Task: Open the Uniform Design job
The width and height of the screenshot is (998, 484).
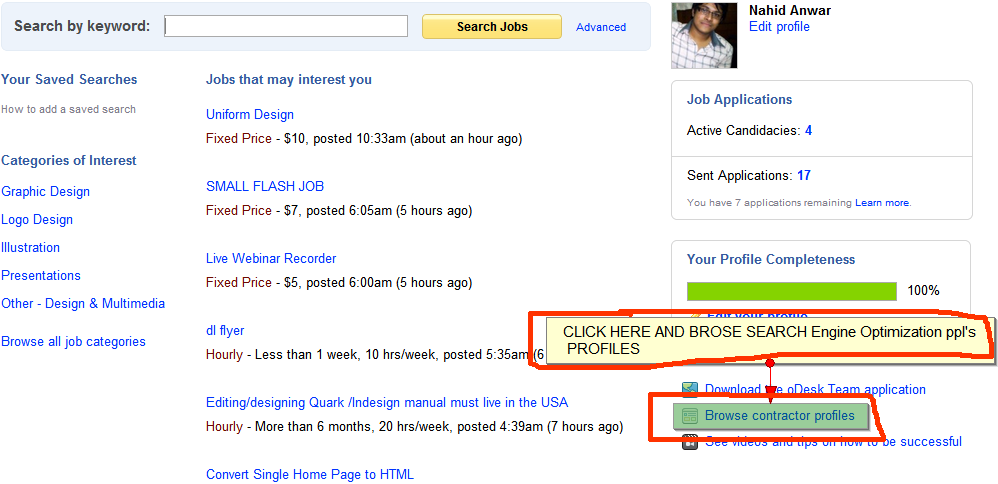Action: [250, 115]
